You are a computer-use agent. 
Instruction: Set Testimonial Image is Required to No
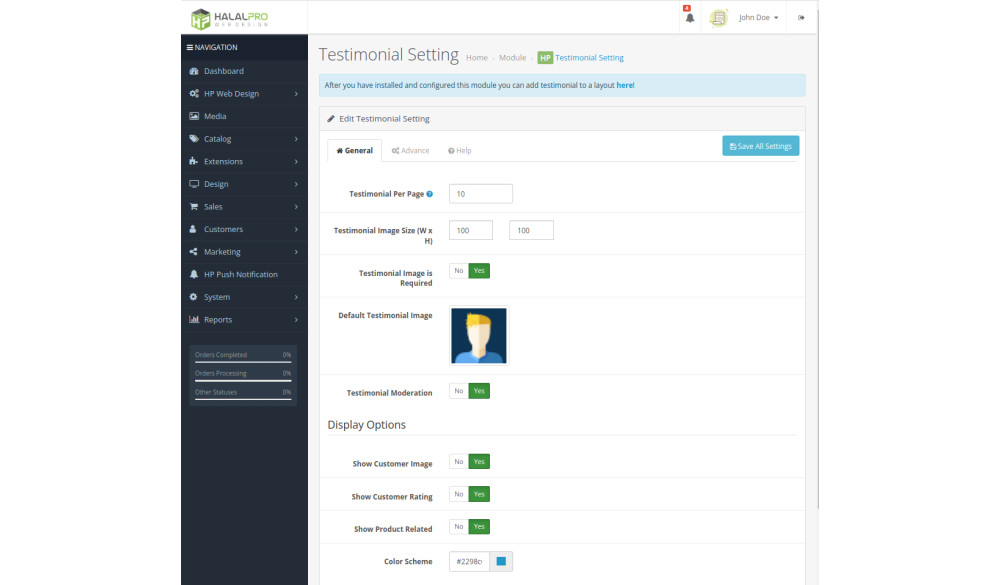coord(459,271)
